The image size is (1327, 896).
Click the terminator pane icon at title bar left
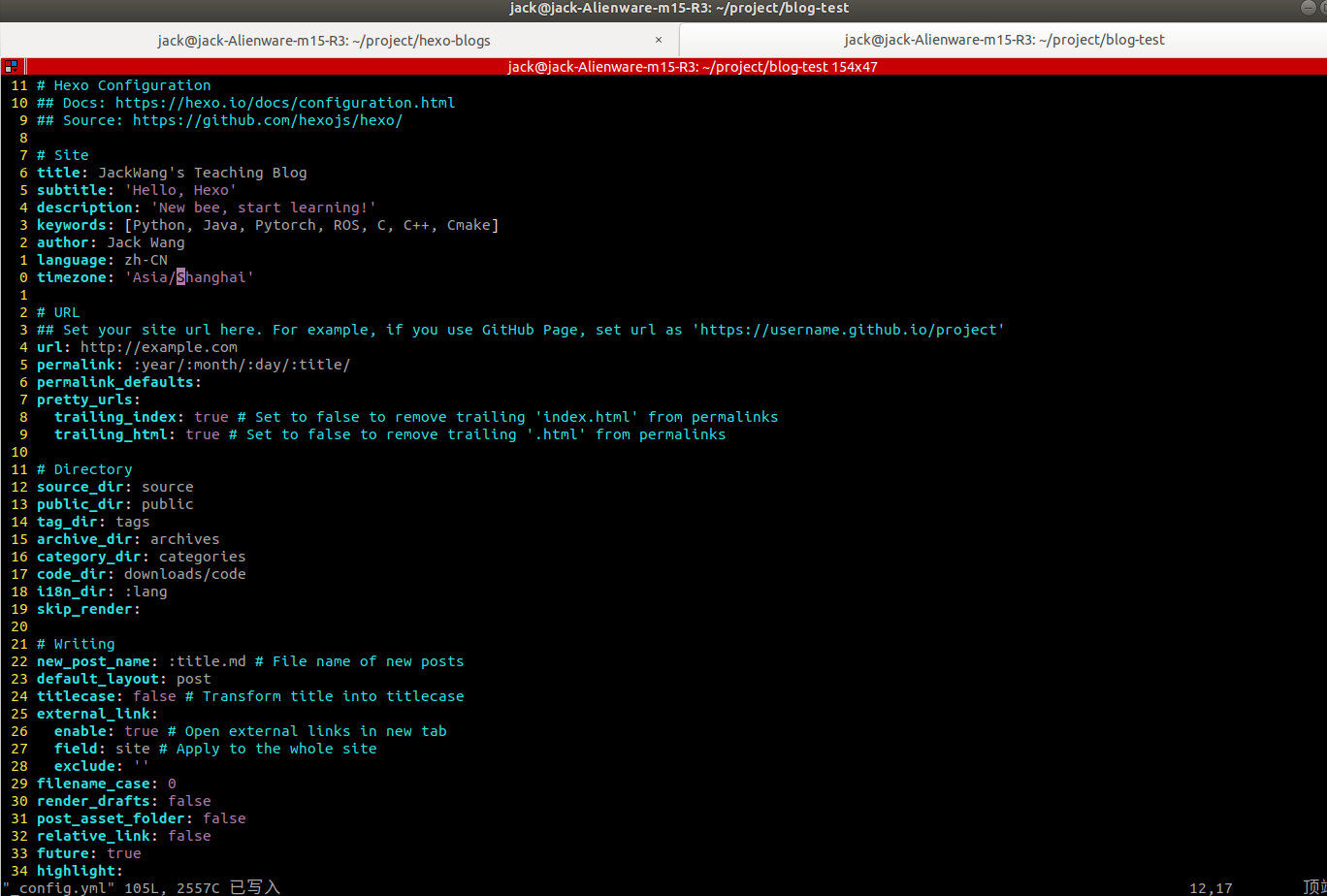click(x=11, y=67)
